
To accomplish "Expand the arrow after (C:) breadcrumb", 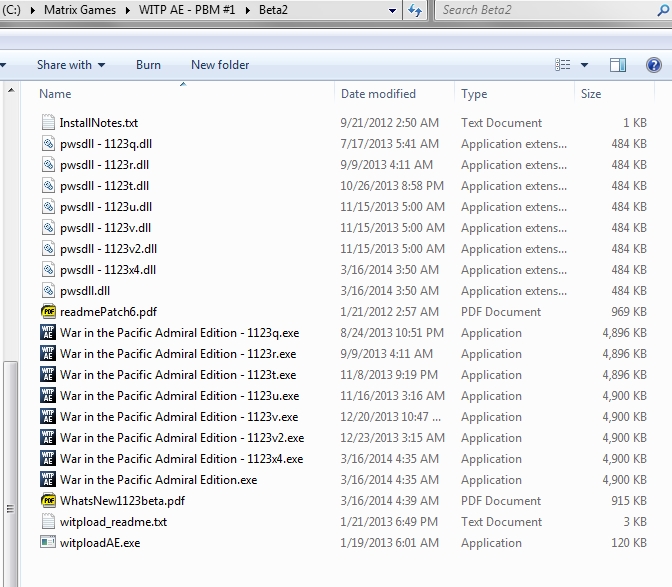I will pos(33,10).
